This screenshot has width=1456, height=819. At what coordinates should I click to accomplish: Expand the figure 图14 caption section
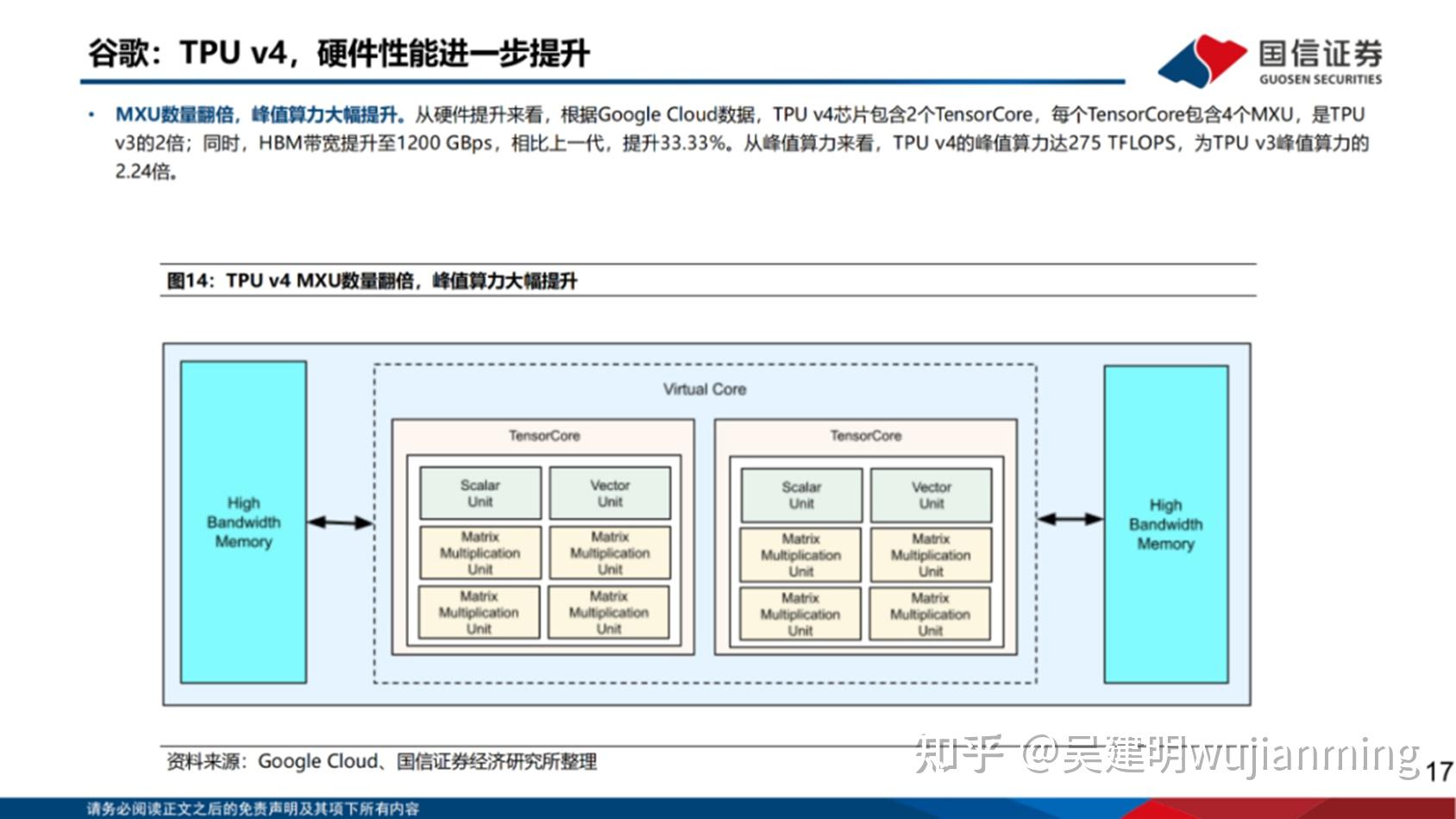pos(374,280)
